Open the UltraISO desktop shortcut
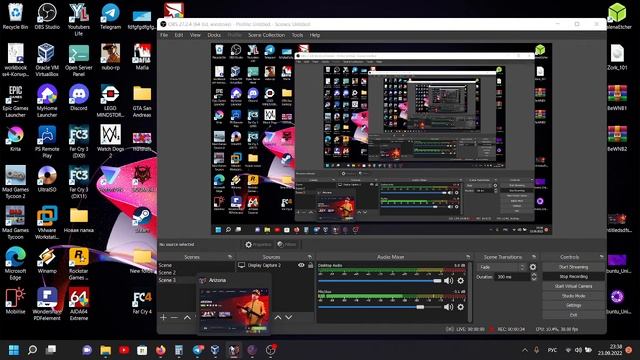Screen dimensions: 640x360 (x=47, y=179)
